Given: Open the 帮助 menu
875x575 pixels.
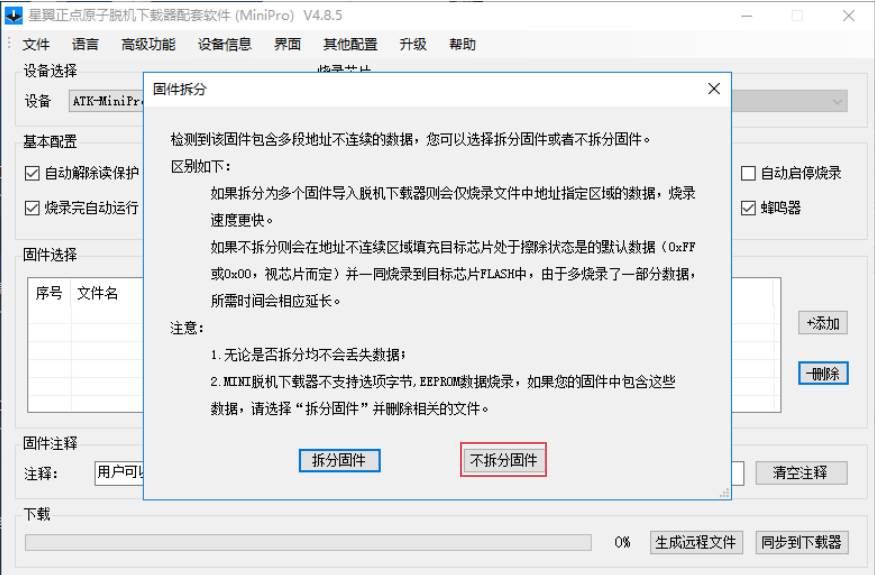Looking at the screenshot, I should point(463,45).
